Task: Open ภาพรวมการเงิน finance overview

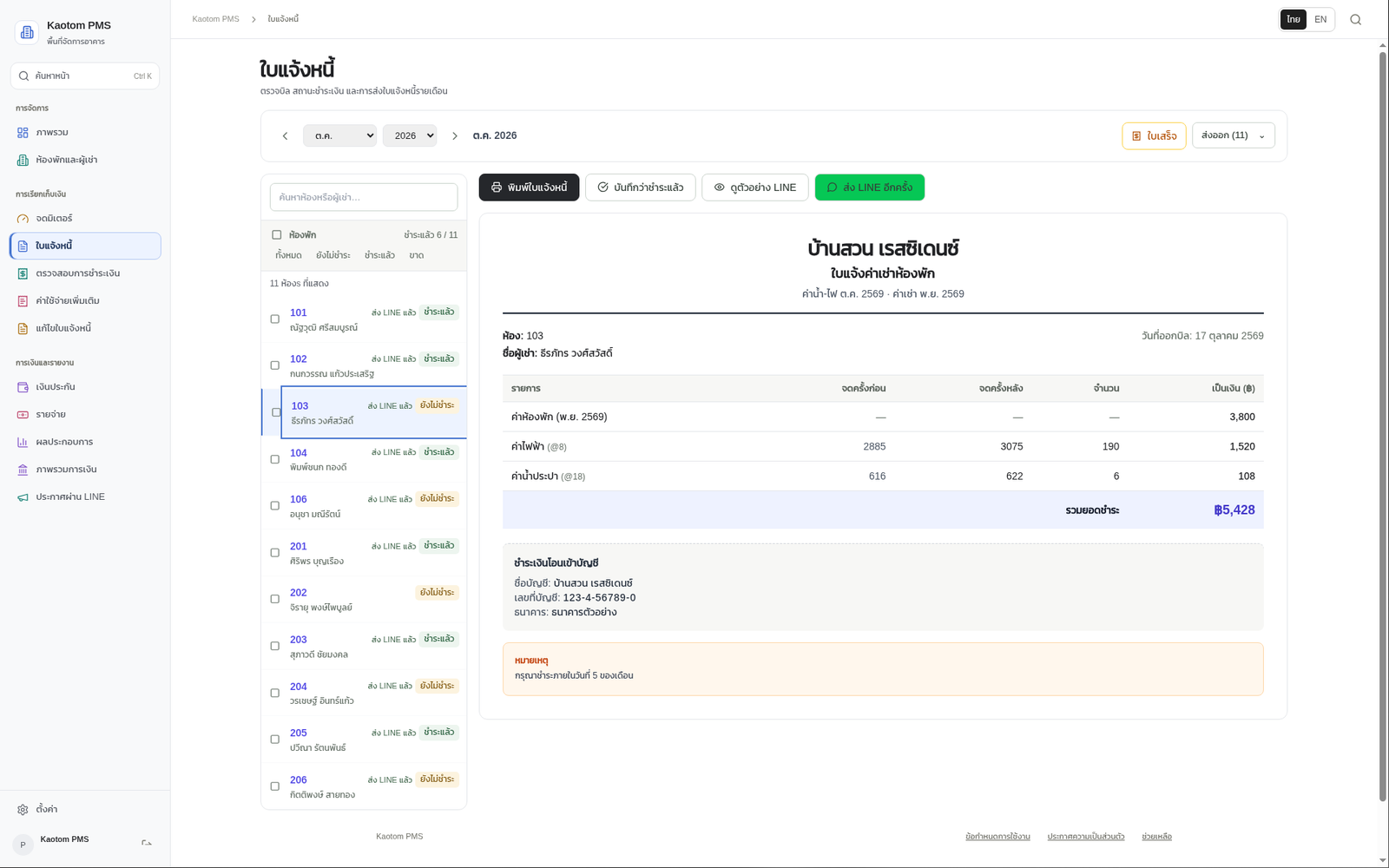Action: point(85,470)
